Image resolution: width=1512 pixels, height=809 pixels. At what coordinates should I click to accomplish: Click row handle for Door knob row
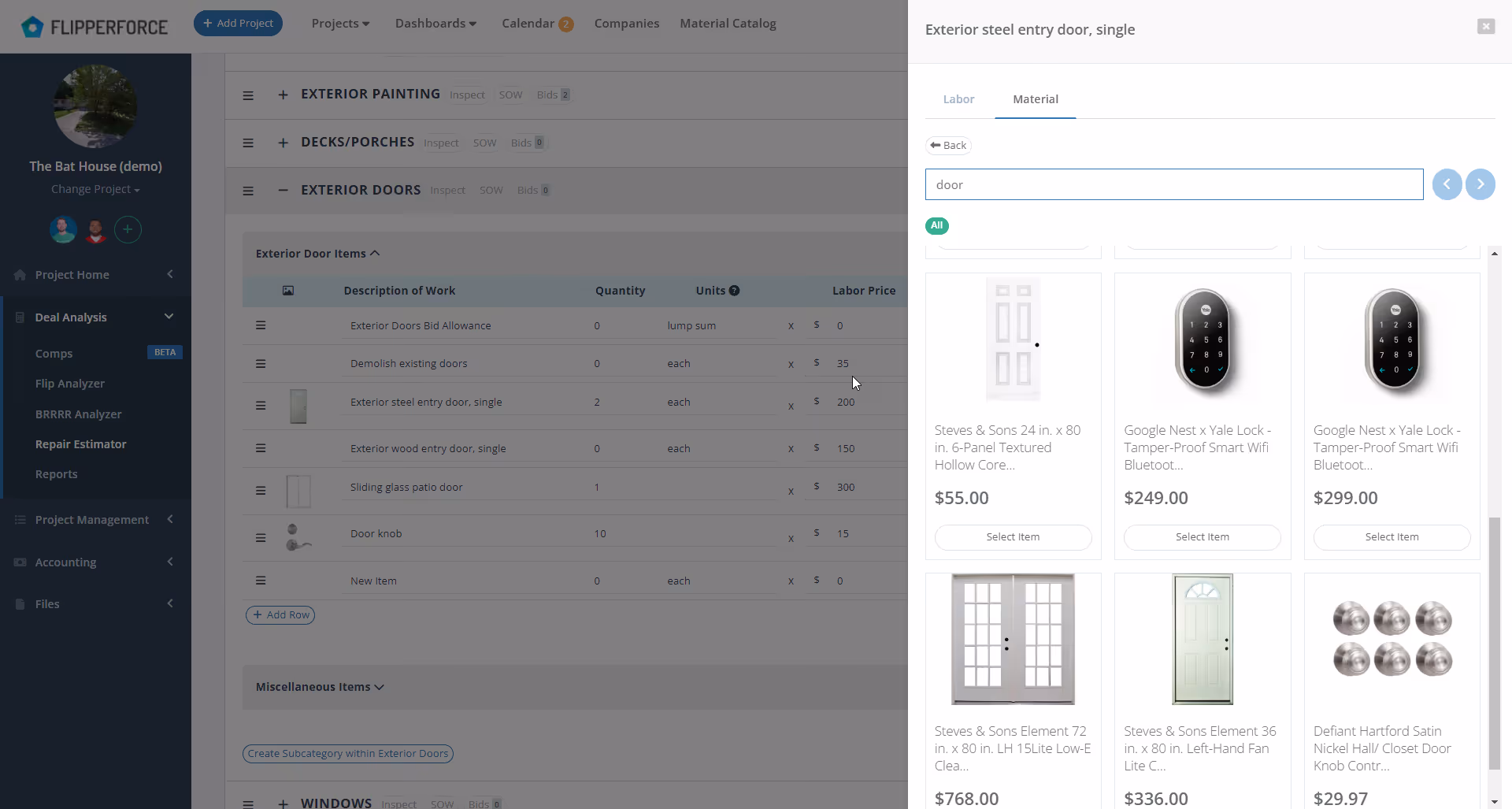coord(261,538)
